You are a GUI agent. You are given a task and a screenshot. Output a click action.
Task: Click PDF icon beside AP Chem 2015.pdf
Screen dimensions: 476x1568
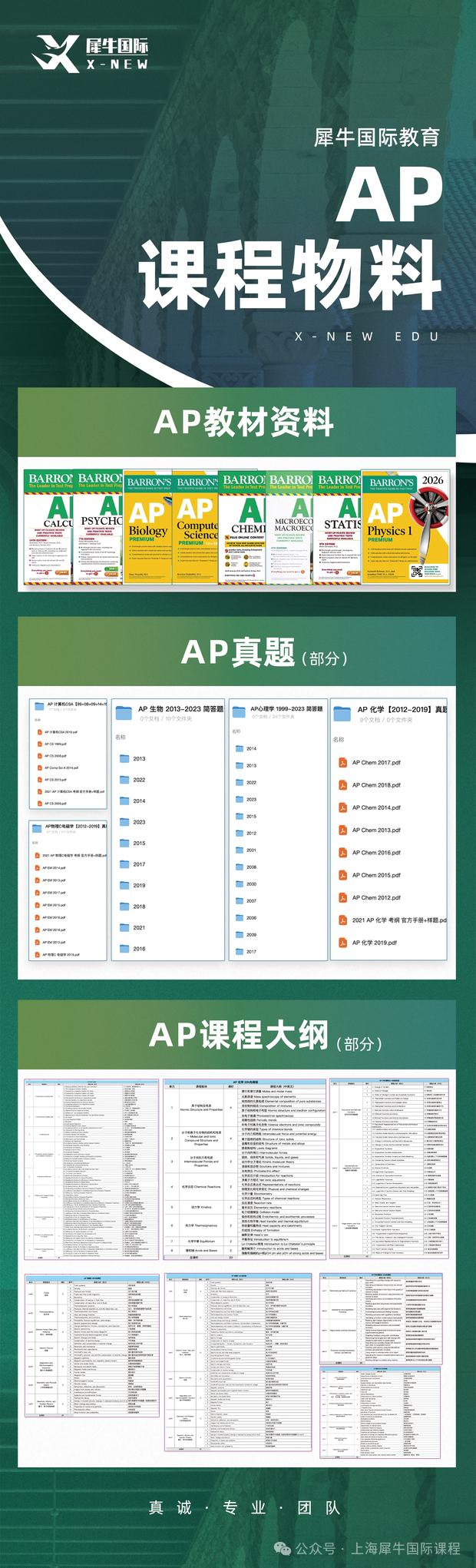pyautogui.click(x=342, y=875)
